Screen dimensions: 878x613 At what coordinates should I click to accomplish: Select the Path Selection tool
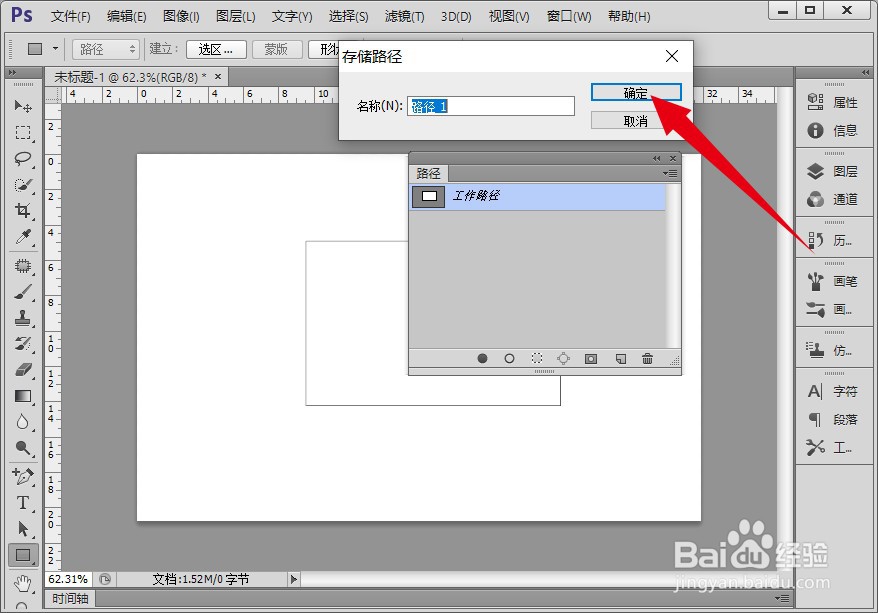[x=23, y=529]
